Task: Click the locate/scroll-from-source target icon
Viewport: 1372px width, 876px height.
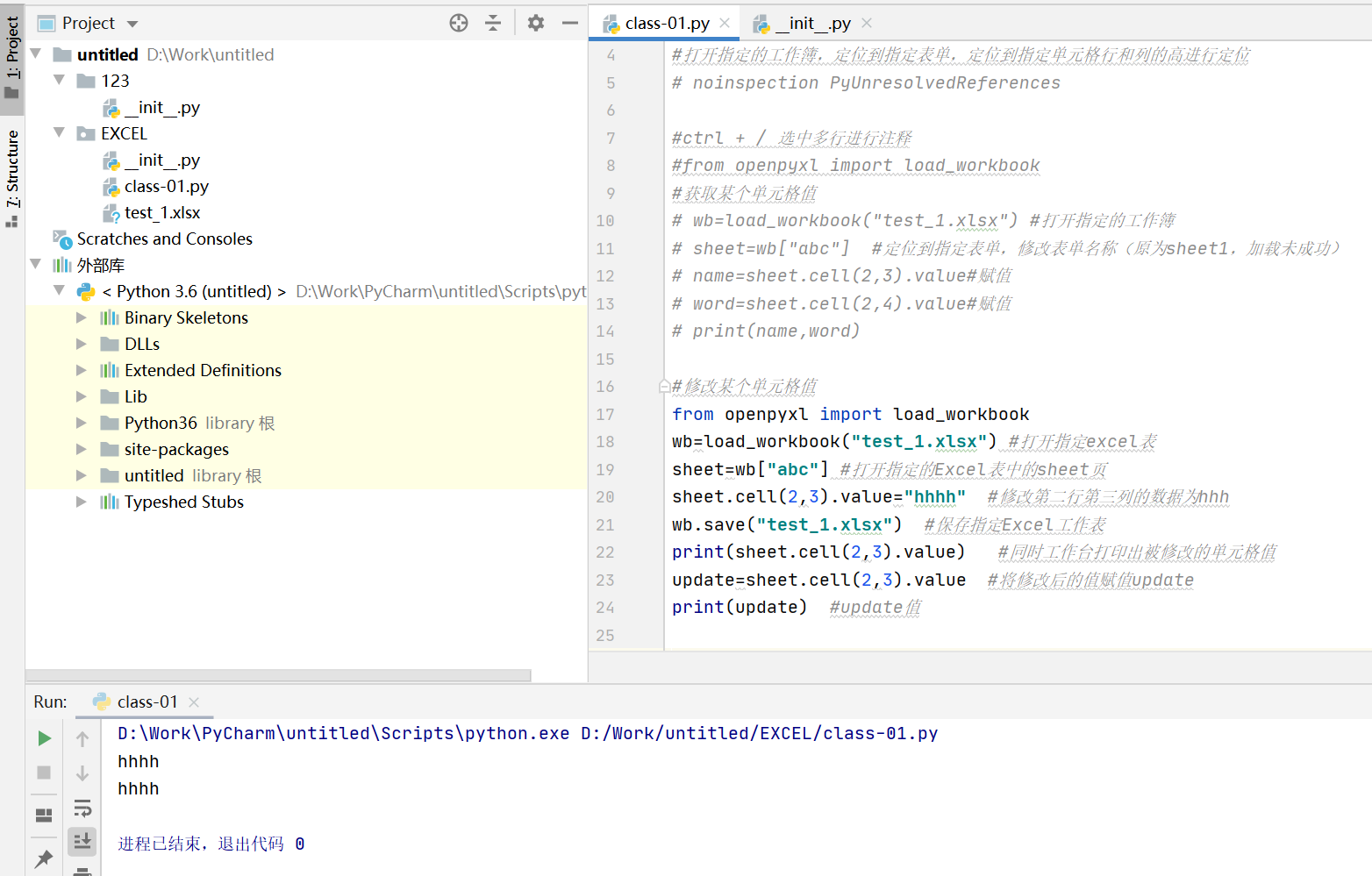Action: 459,24
